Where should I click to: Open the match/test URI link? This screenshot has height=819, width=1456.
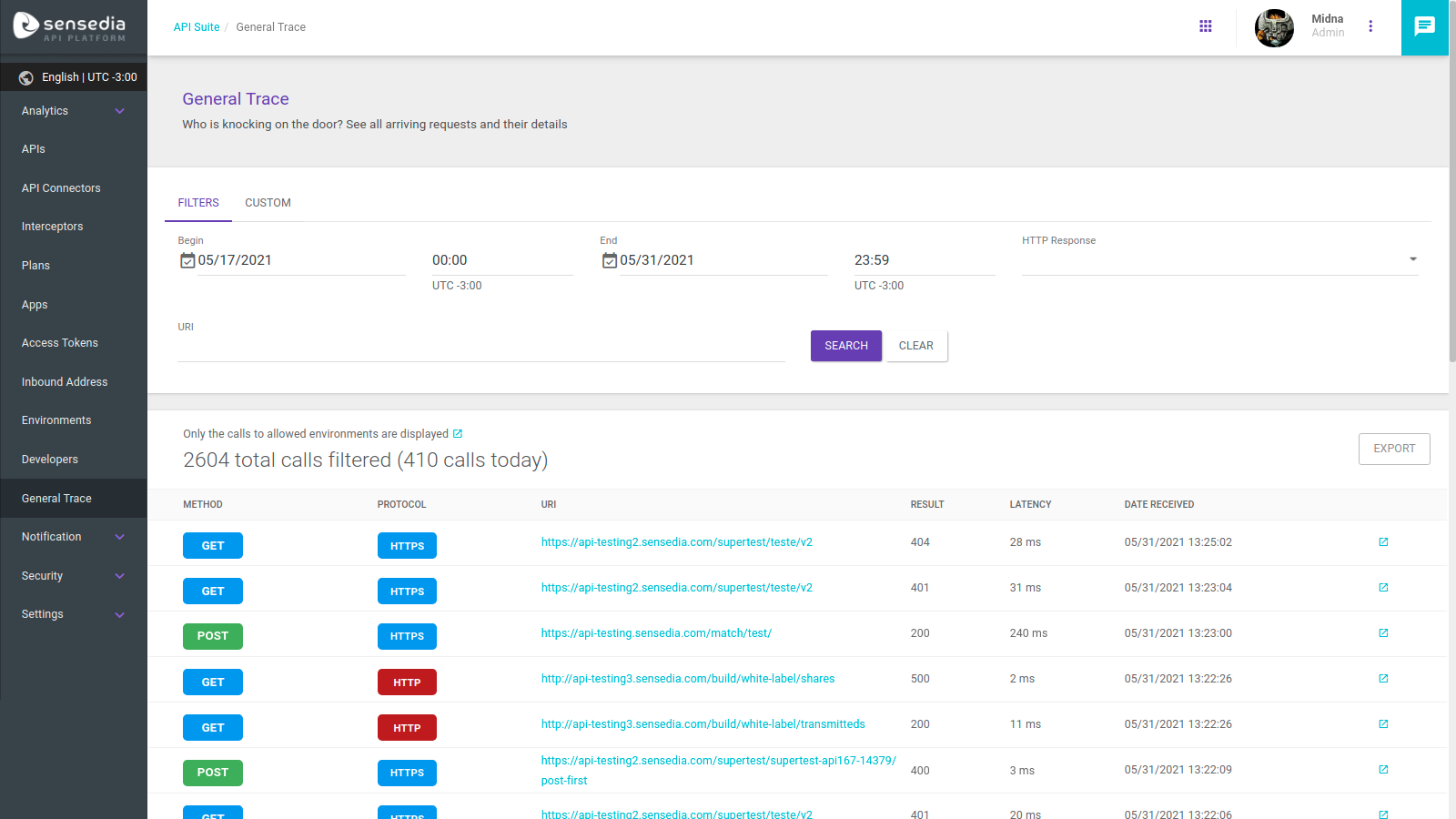click(656, 633)
